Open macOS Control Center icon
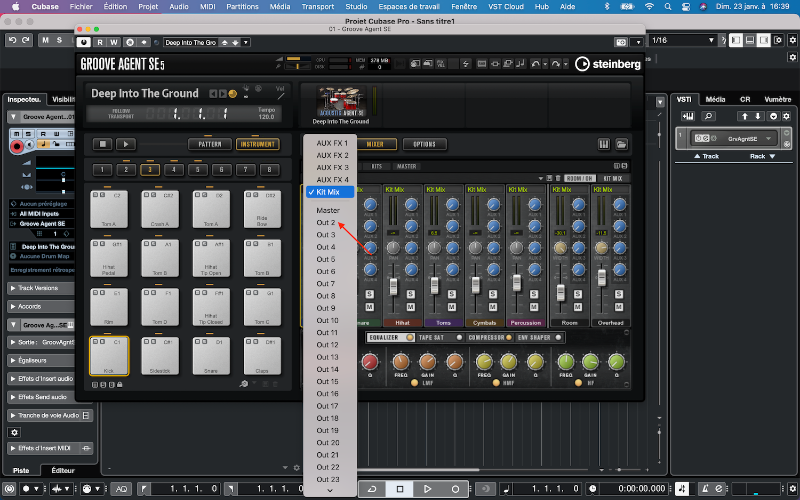 click(x=686, y=7)
